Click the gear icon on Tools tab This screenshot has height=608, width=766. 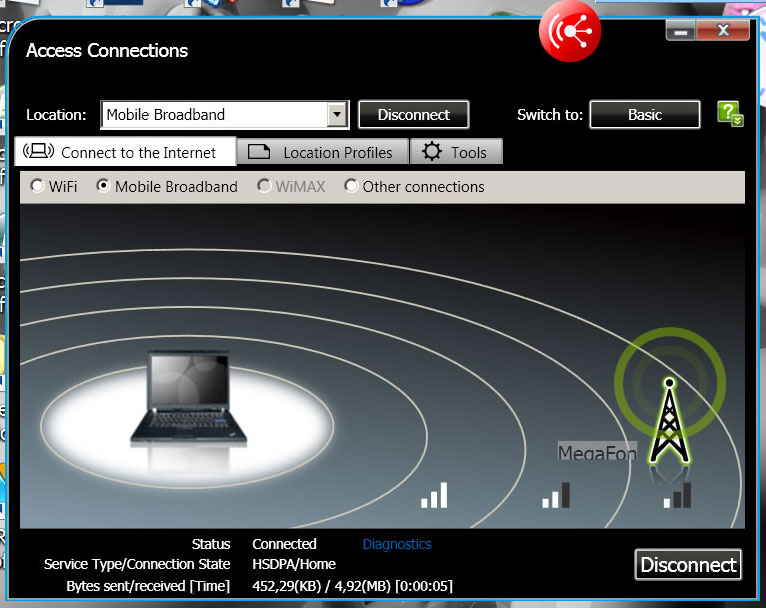tap(431, 152)
